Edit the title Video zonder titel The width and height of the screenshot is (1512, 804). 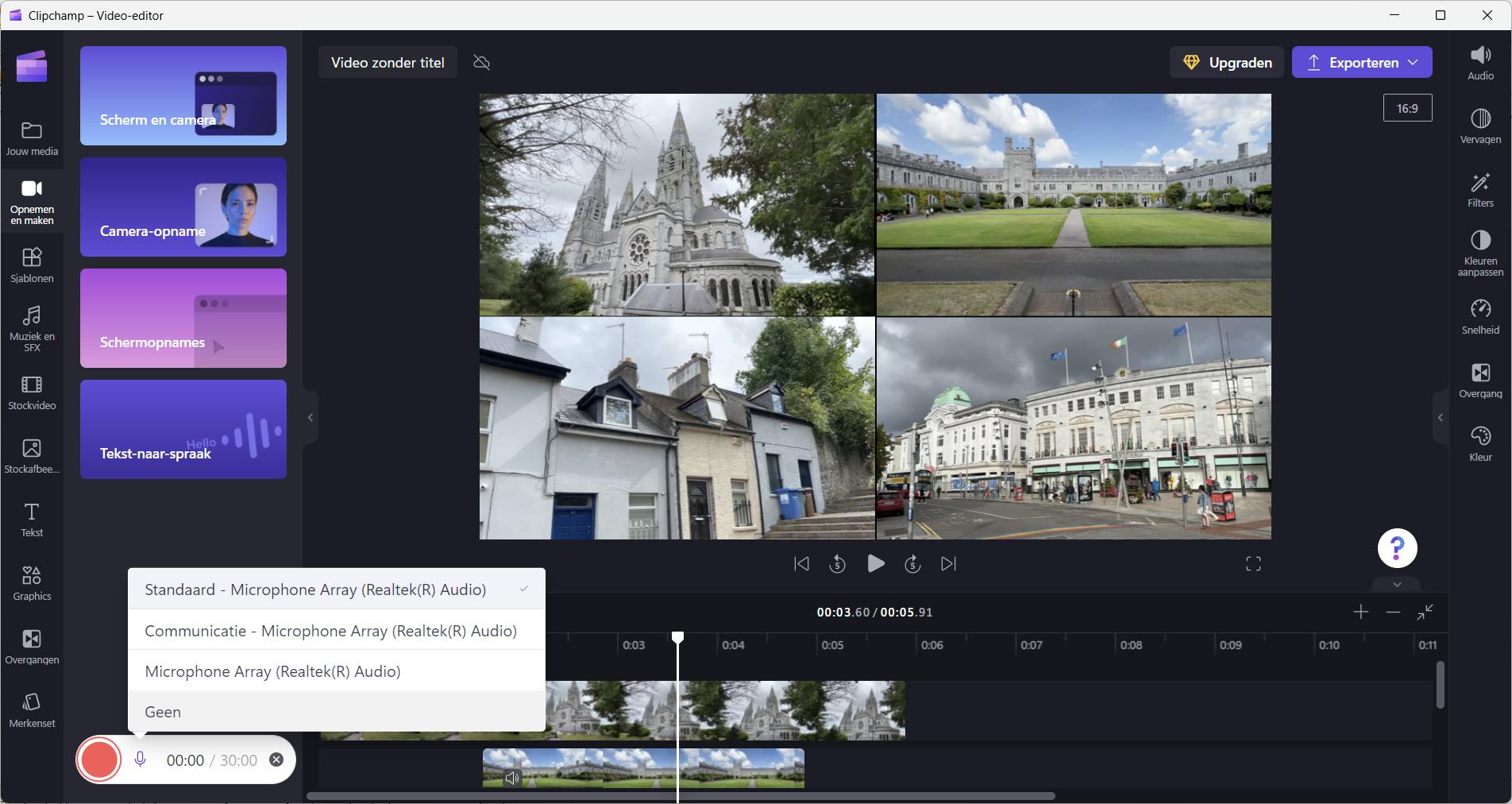click(x=388, y=62)
